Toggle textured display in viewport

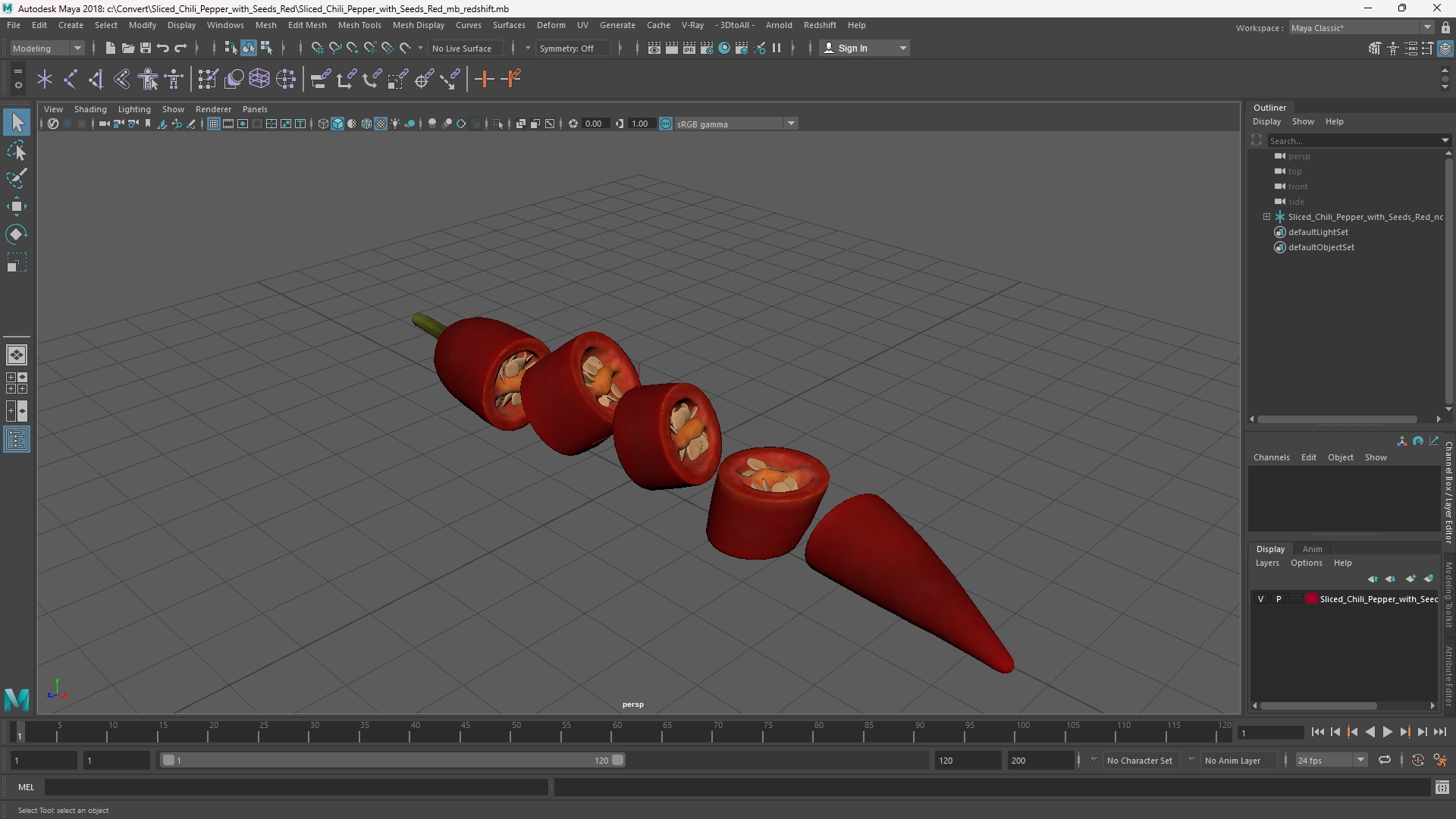[x=381, y=124]
